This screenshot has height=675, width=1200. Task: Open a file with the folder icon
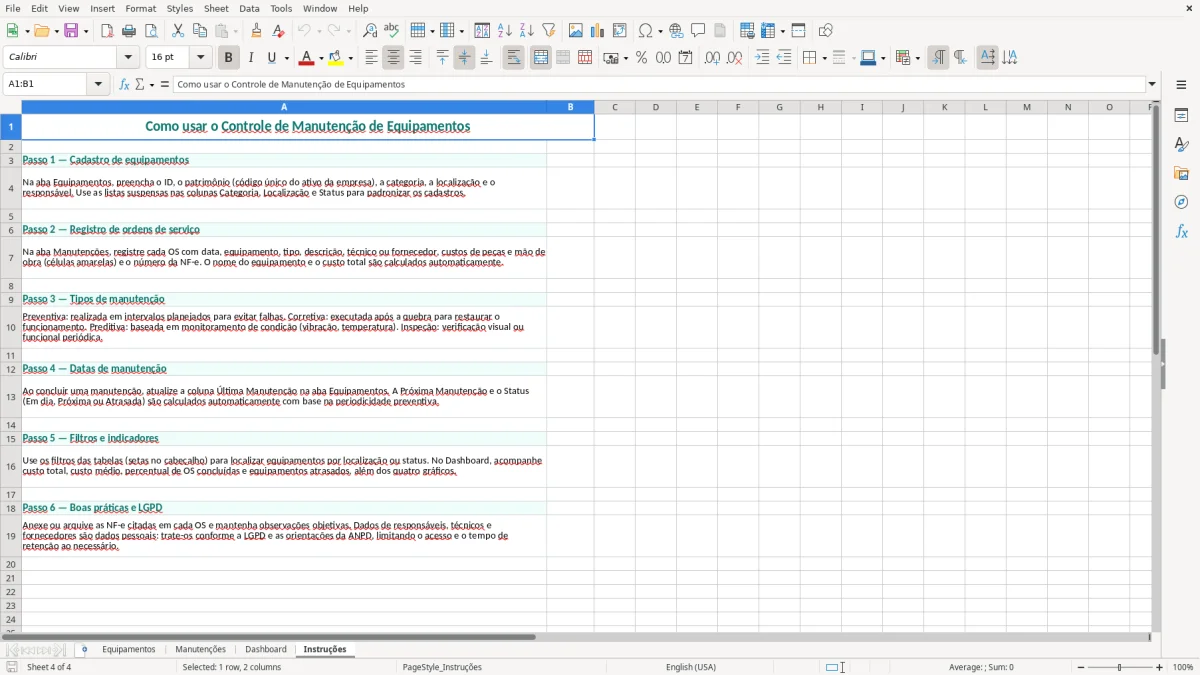(x=40, y=31)
